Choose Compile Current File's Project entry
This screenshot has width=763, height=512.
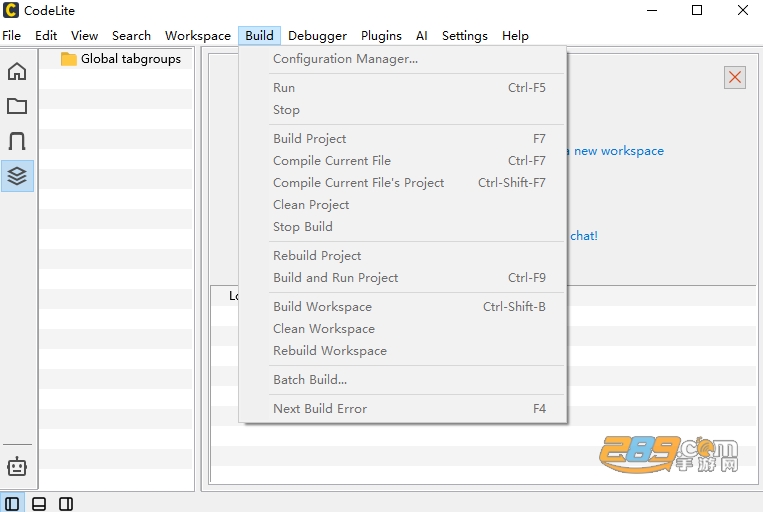(x=403, y=183)
